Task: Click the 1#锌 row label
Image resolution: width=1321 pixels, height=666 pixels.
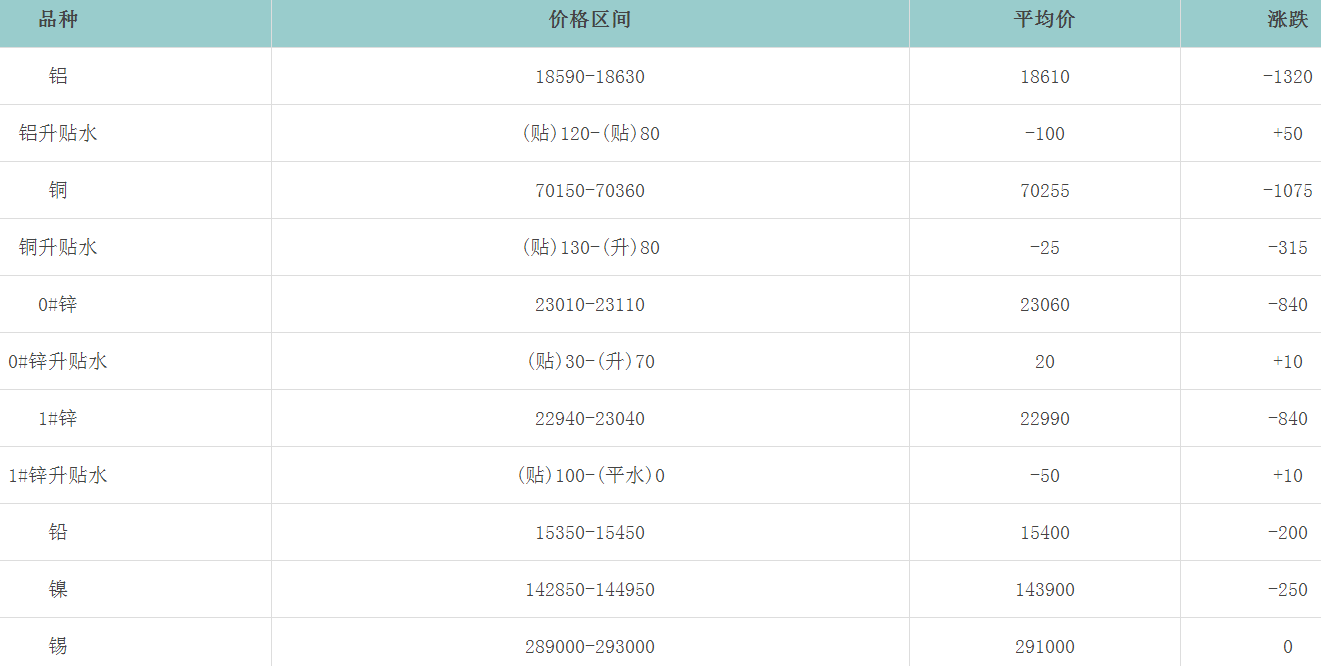Action: [x=58, y=418]
